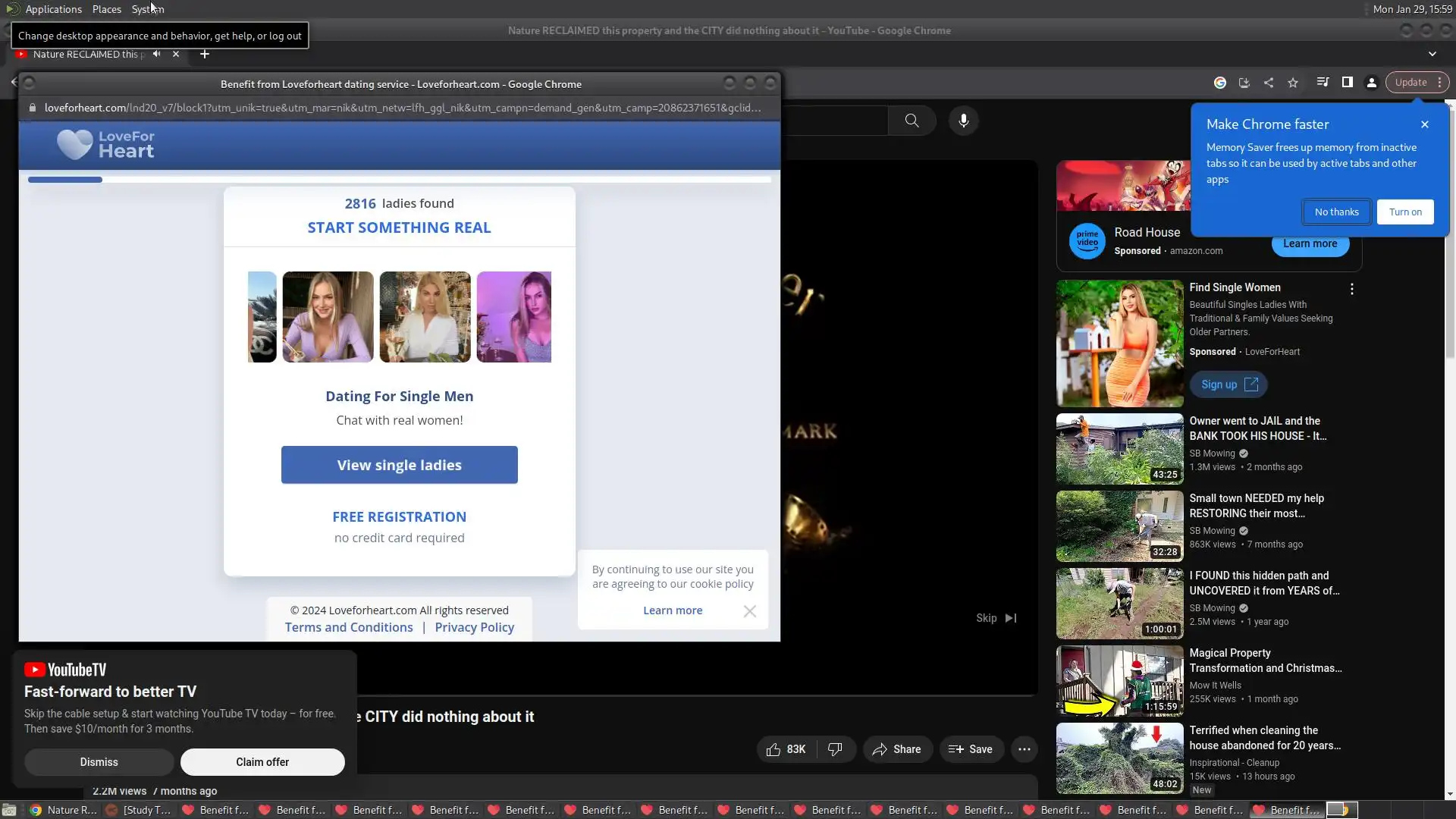Click the View single ladies button
1456x819 pixels.
399,465
